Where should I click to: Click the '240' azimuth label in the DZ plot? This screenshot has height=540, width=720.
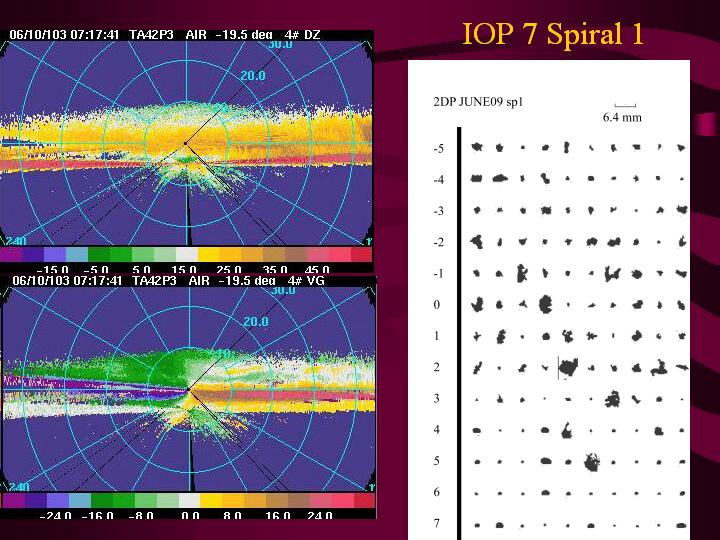[x=17, y=241]
